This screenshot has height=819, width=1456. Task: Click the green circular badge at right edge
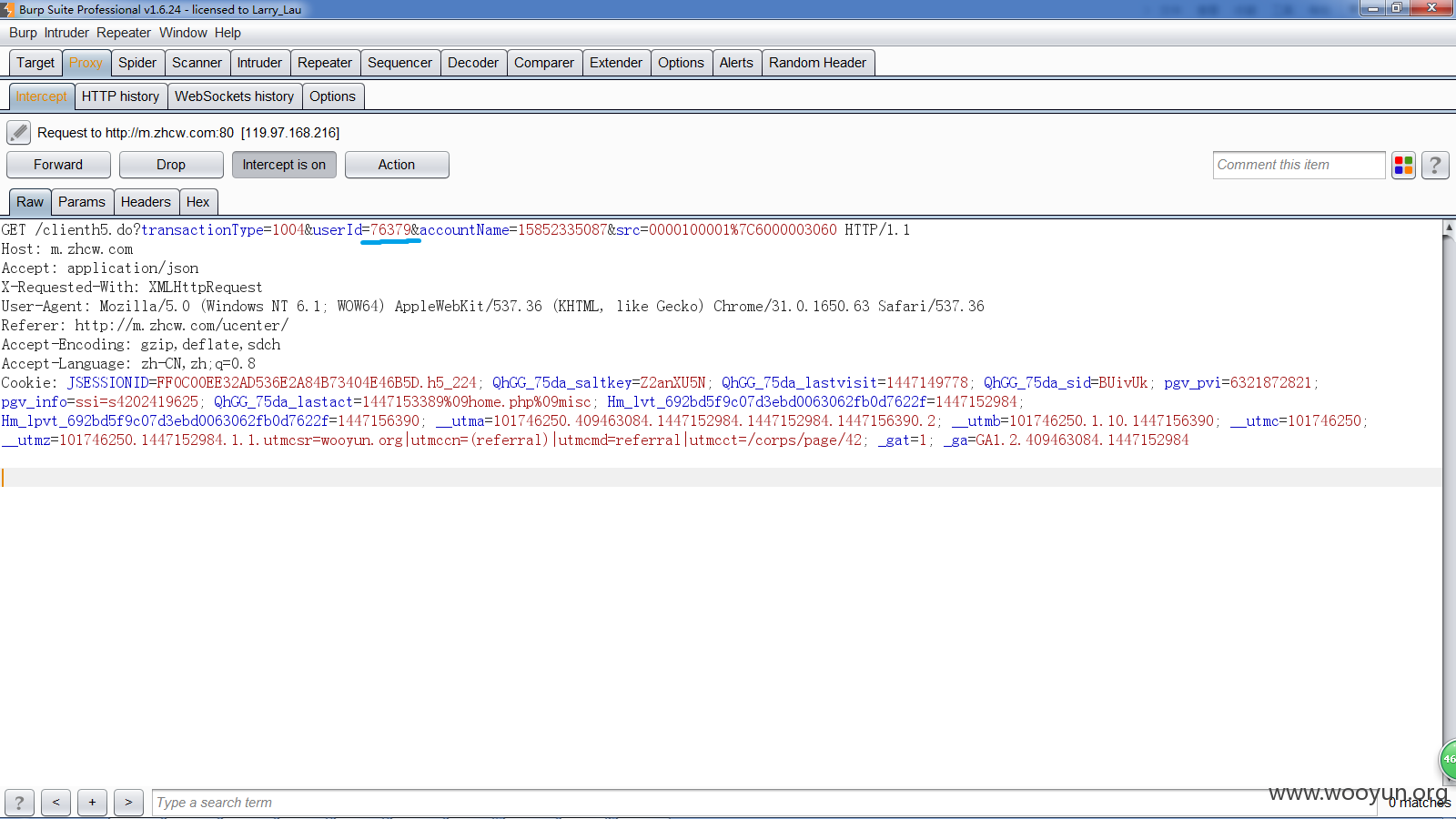1448,759
